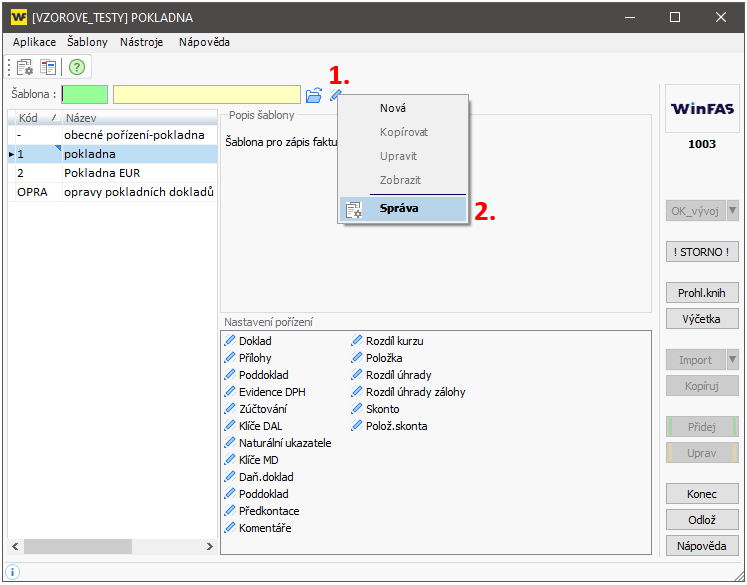Click the ! STORNO ! button

[702, 252]
